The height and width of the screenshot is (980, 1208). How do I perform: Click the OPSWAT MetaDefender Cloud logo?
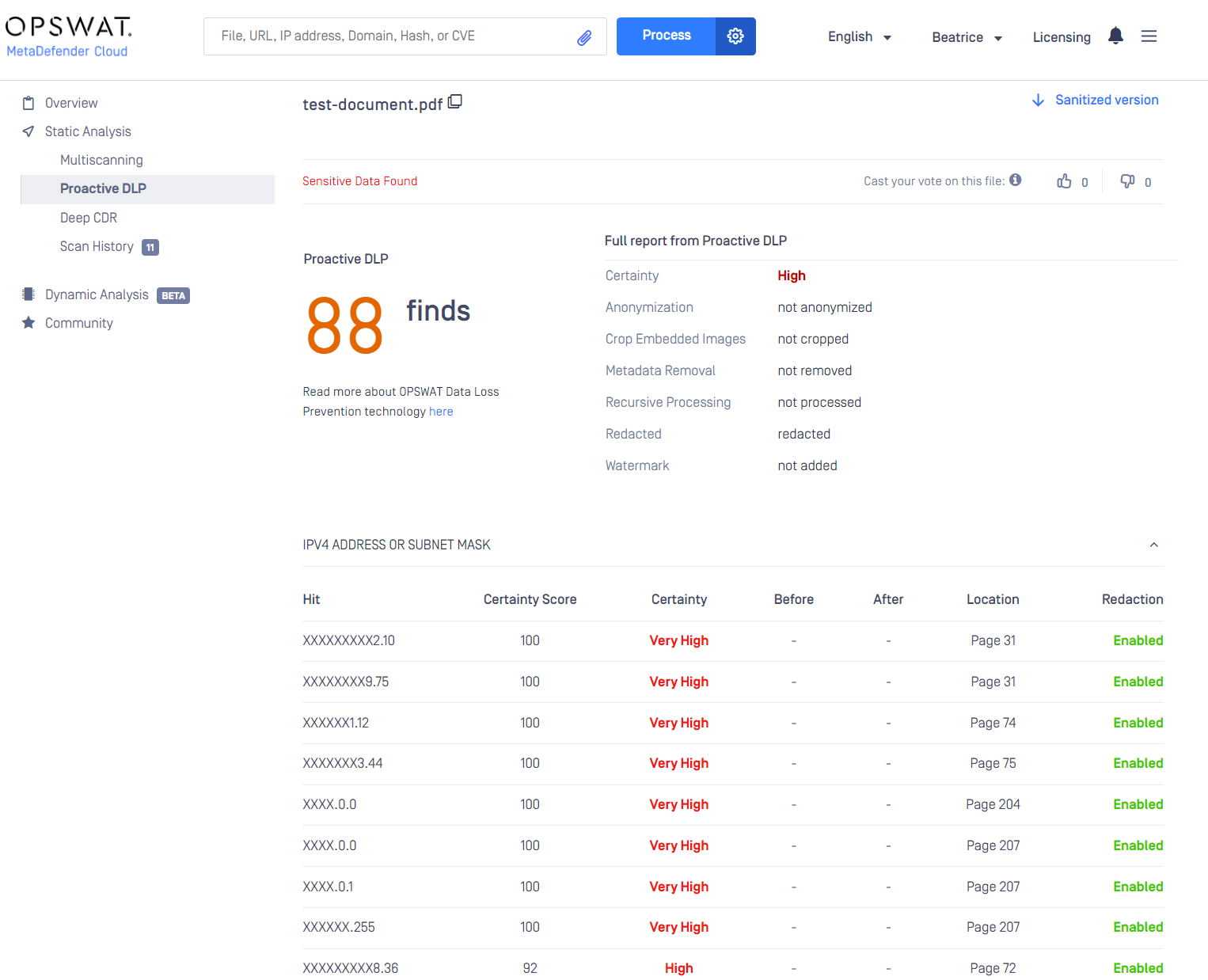[x=68, y=37]
